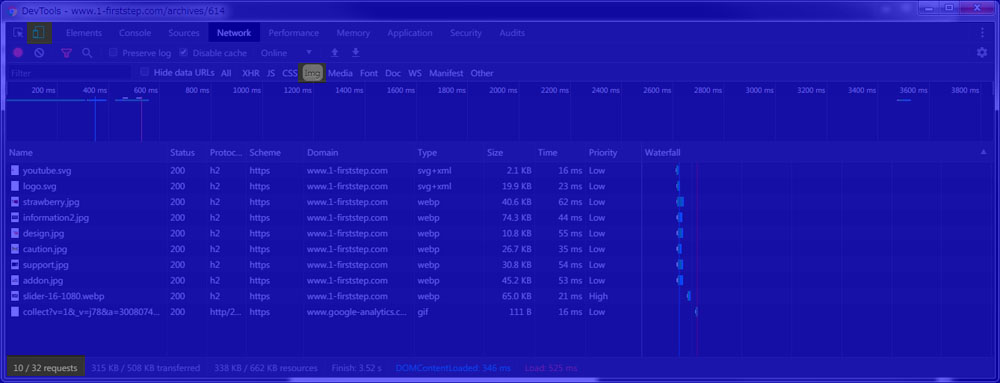This screenshot has width=1000, height=383.
Task: Open the DevTools three-dot menu
Action: pyautogui.click(x=982, y=33)
